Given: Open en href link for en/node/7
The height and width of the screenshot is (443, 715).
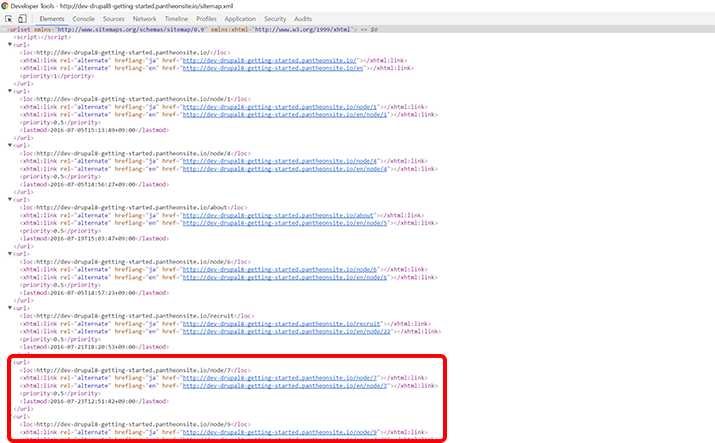Looking at the screenshot, I should coord(285,386).
